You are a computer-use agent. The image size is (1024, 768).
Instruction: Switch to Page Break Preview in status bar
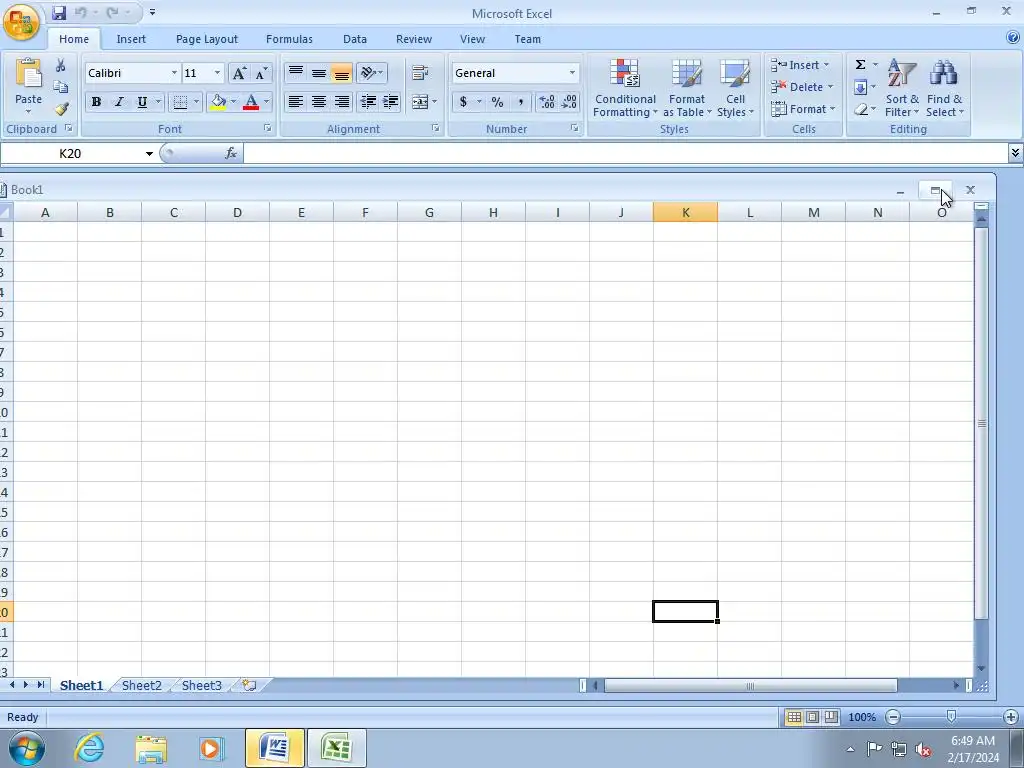point(831,717)
